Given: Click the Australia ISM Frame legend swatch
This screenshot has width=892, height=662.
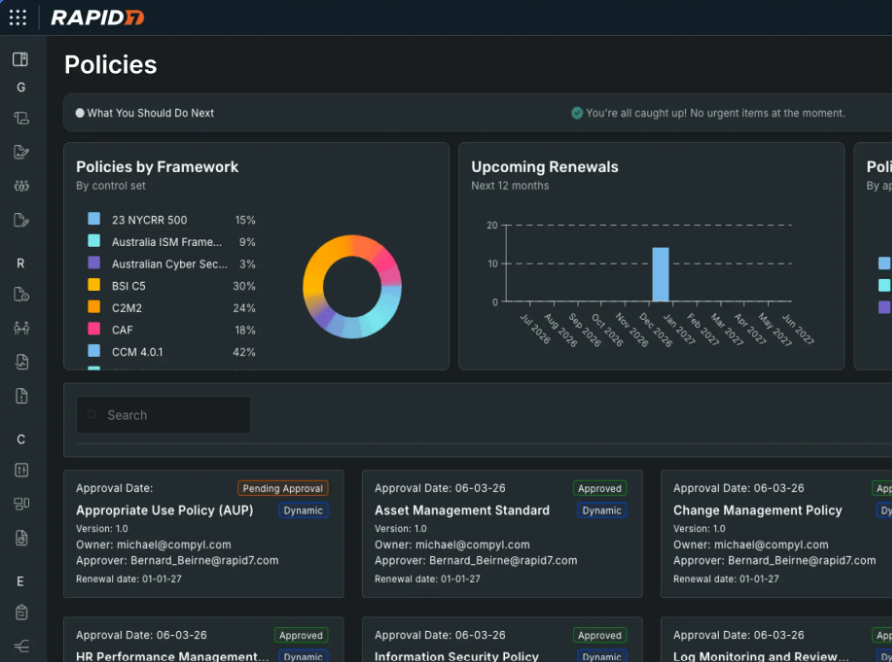Looking at the screenshot, I should (94, 241).
